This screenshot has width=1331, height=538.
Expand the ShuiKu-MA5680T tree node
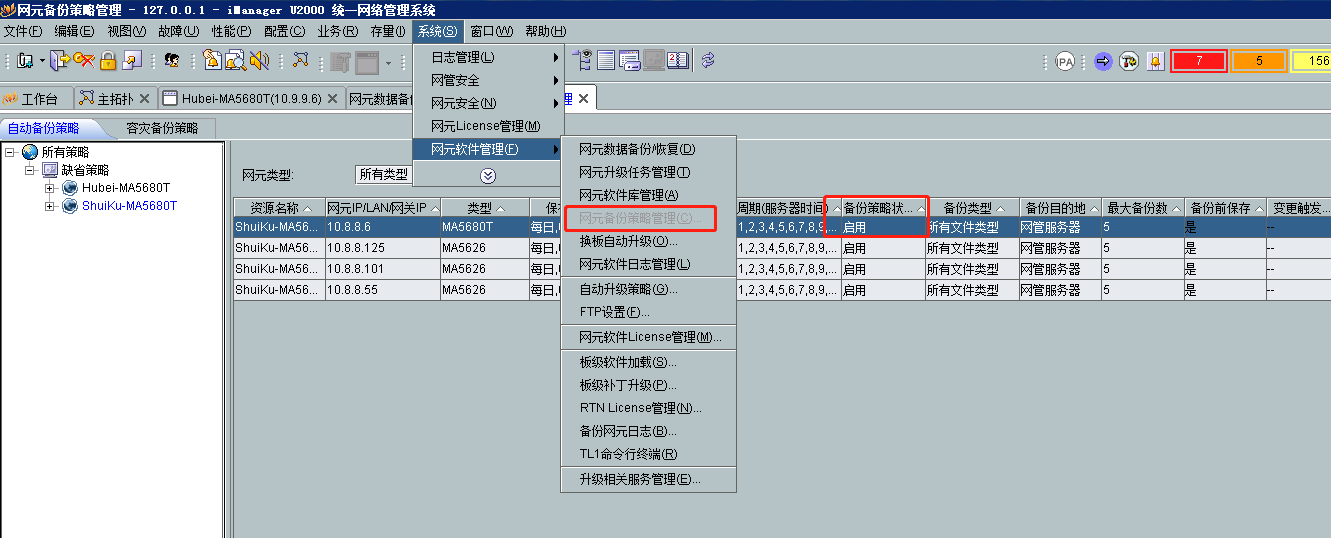49,206
